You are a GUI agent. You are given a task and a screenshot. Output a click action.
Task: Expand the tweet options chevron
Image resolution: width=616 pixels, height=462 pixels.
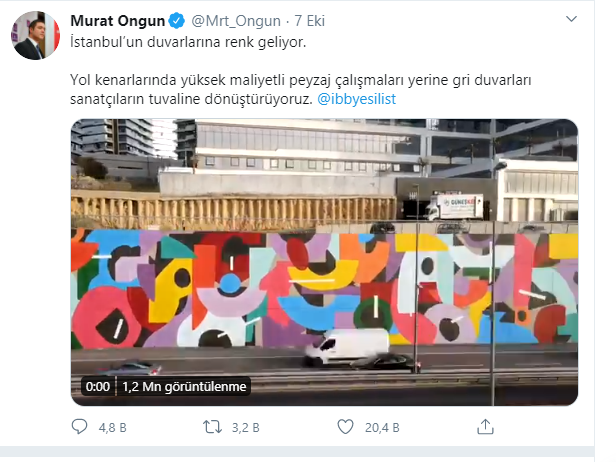[571, 19]
